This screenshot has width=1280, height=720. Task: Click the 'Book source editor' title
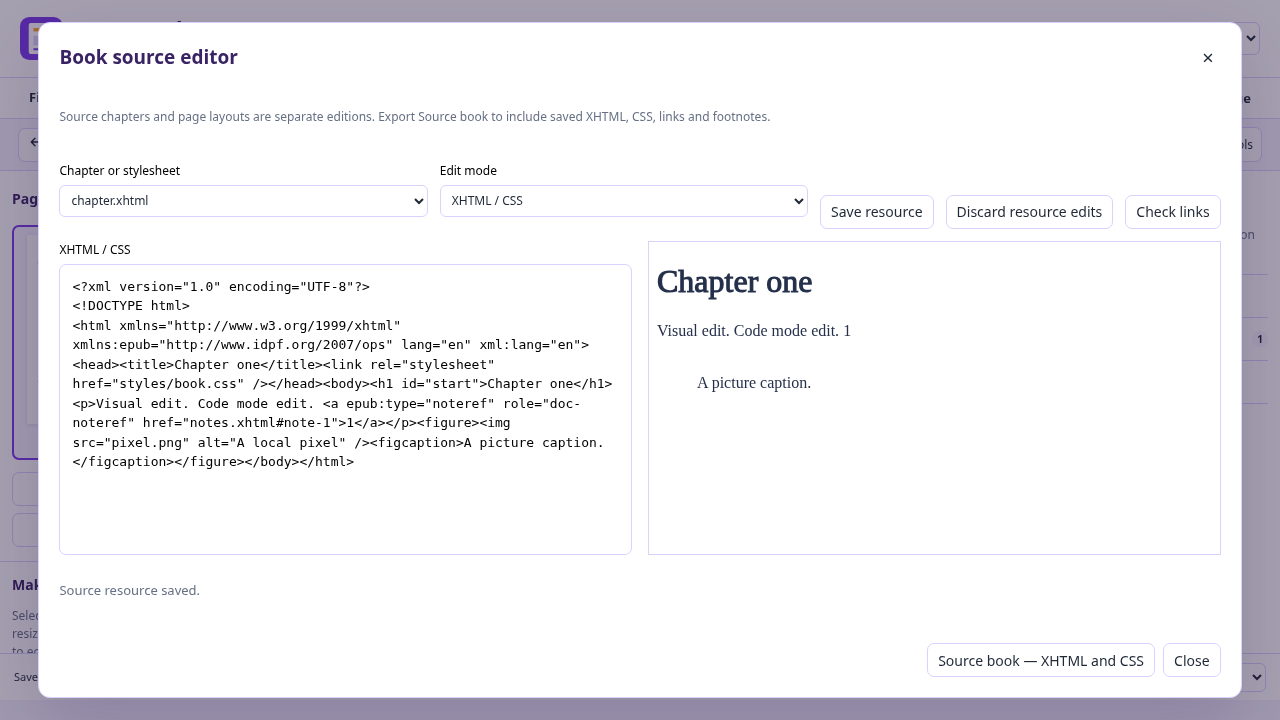[149, 57]
